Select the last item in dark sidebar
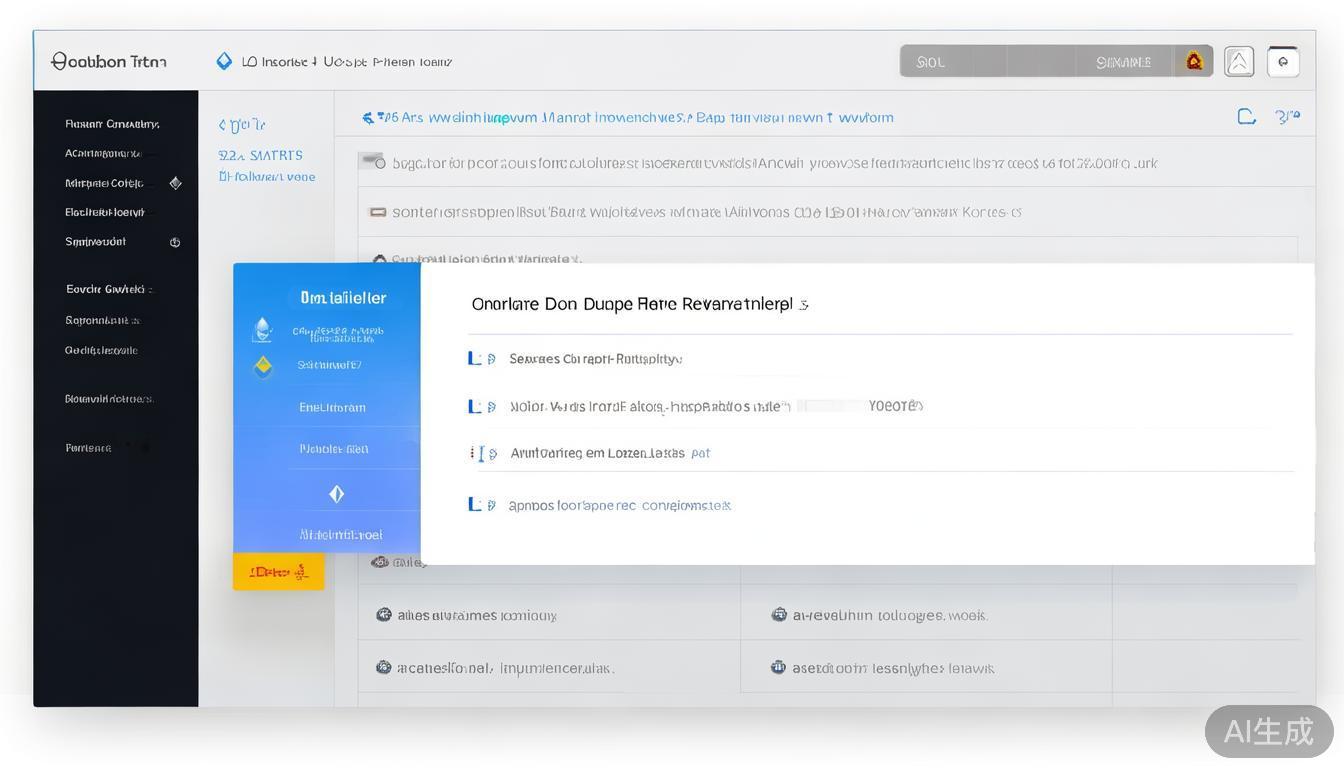This screenshot has width=1344, height=768. [x=89, y=448]
